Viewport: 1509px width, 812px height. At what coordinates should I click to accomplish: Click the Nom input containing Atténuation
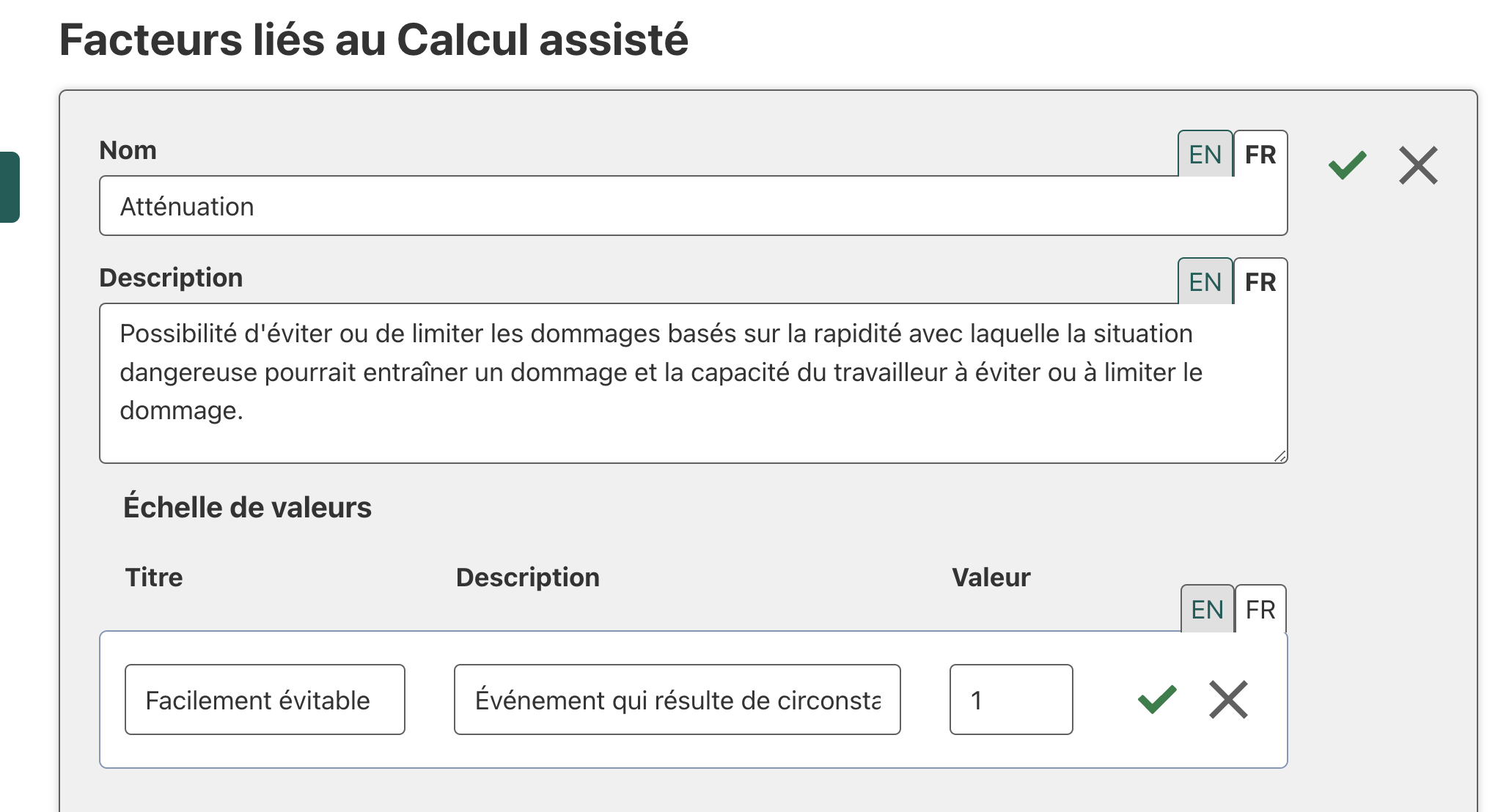pos(693,206)
